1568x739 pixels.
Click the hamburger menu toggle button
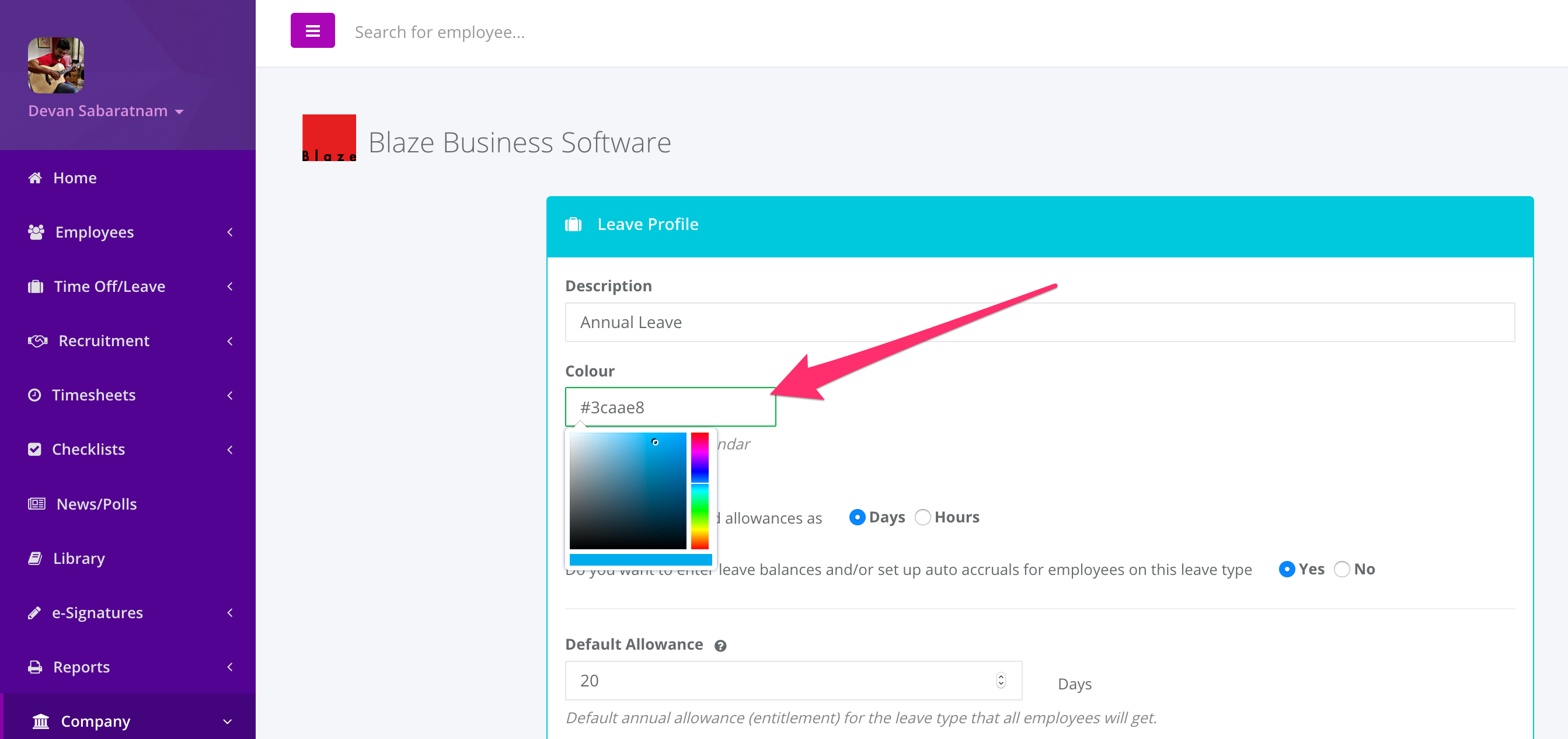pos(312,30)
